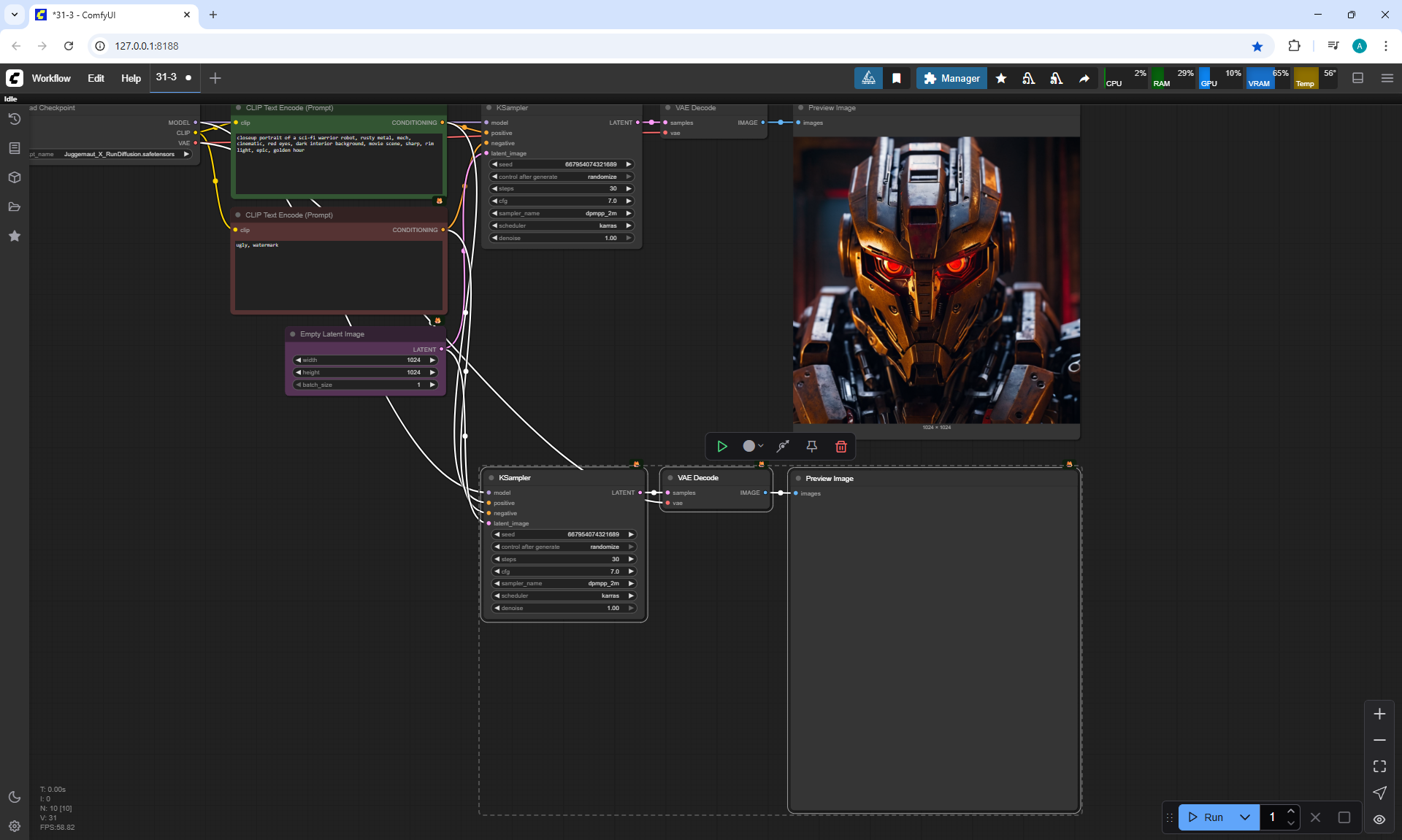
Task: Toggle dark theme moon icon
Action: tap(14, 797)
